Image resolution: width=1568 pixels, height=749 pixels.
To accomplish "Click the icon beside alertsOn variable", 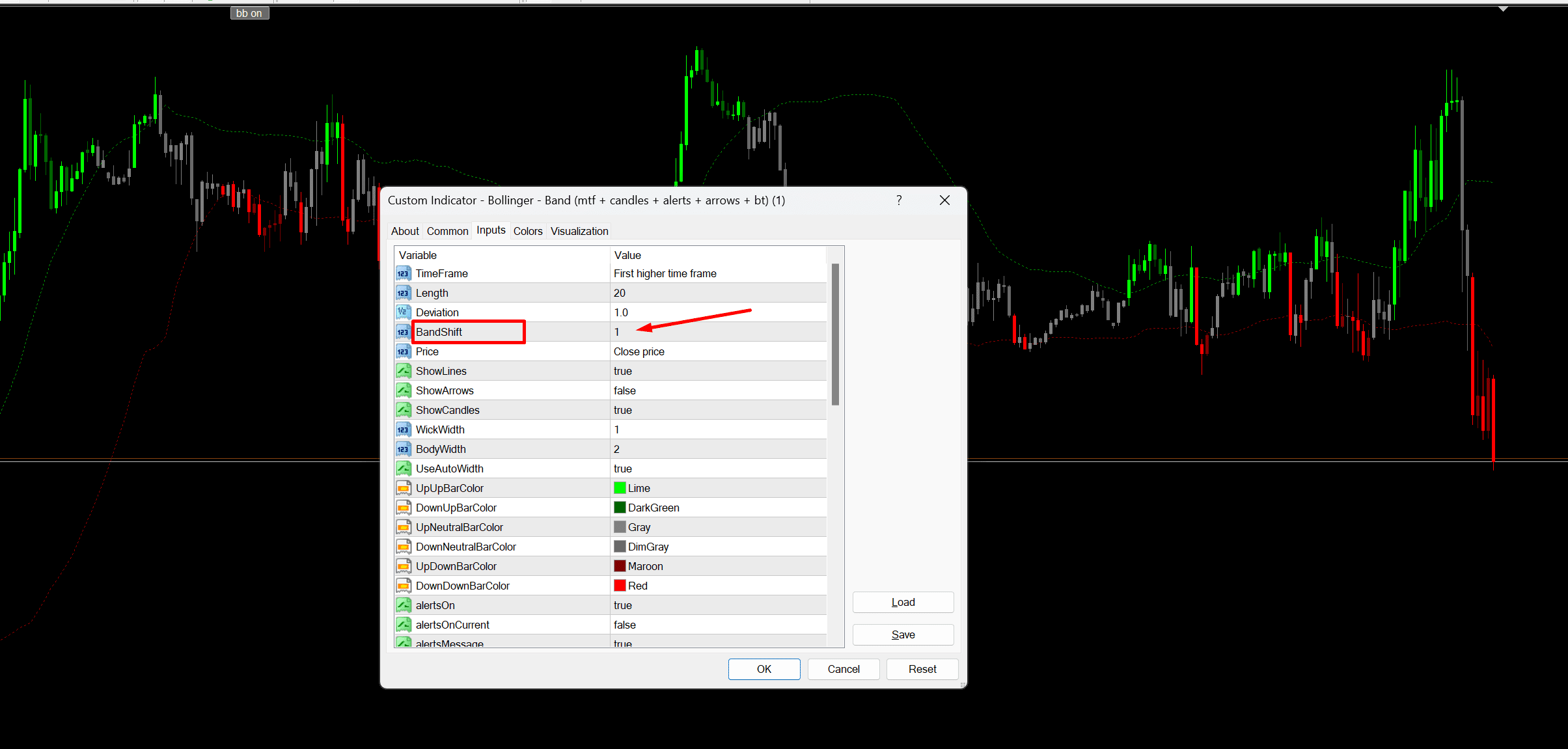I will tap(403, 605).
